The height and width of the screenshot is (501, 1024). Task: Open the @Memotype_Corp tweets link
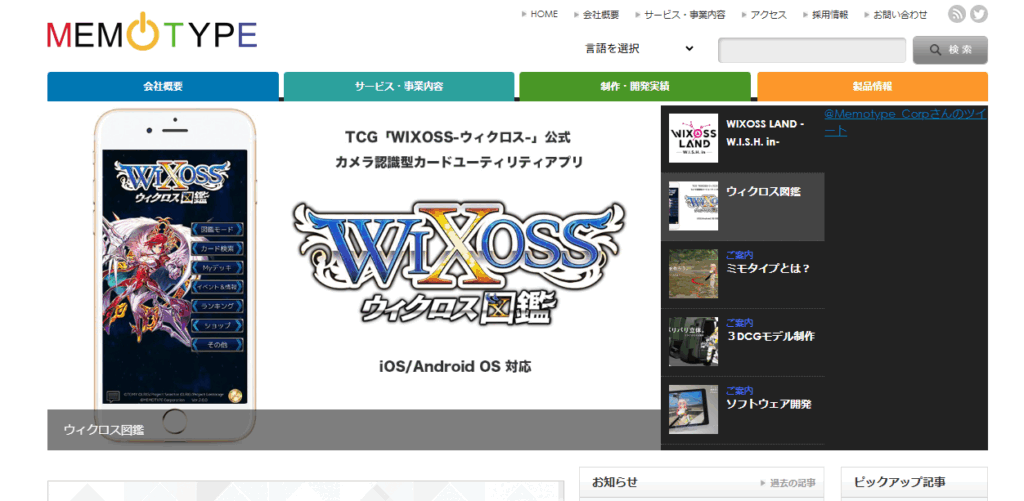[905, 122]
